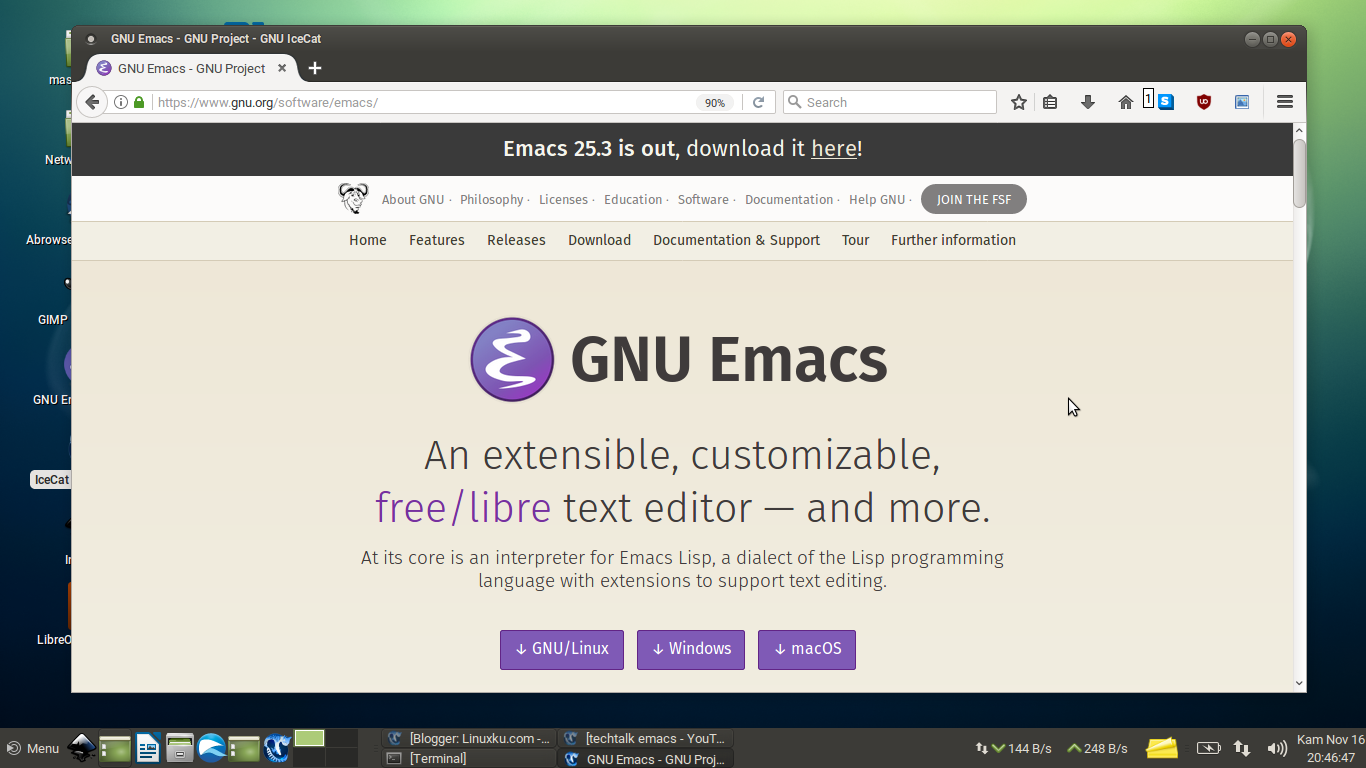
Task: Open the GNU Documentation link in top bar
Action: 789,200
